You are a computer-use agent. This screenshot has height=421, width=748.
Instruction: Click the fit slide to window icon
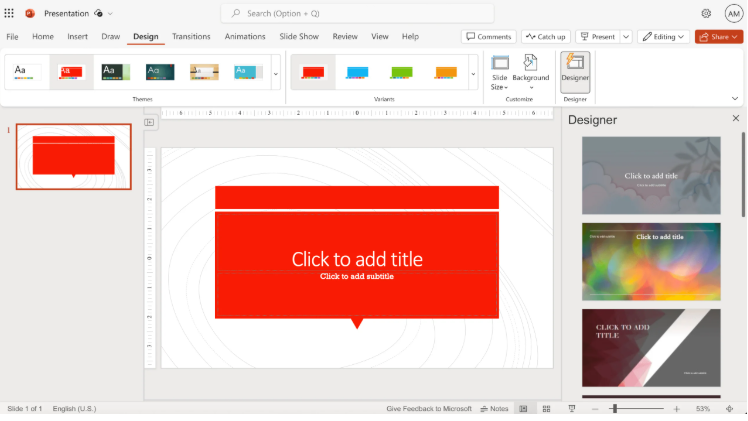click(729, 409)
